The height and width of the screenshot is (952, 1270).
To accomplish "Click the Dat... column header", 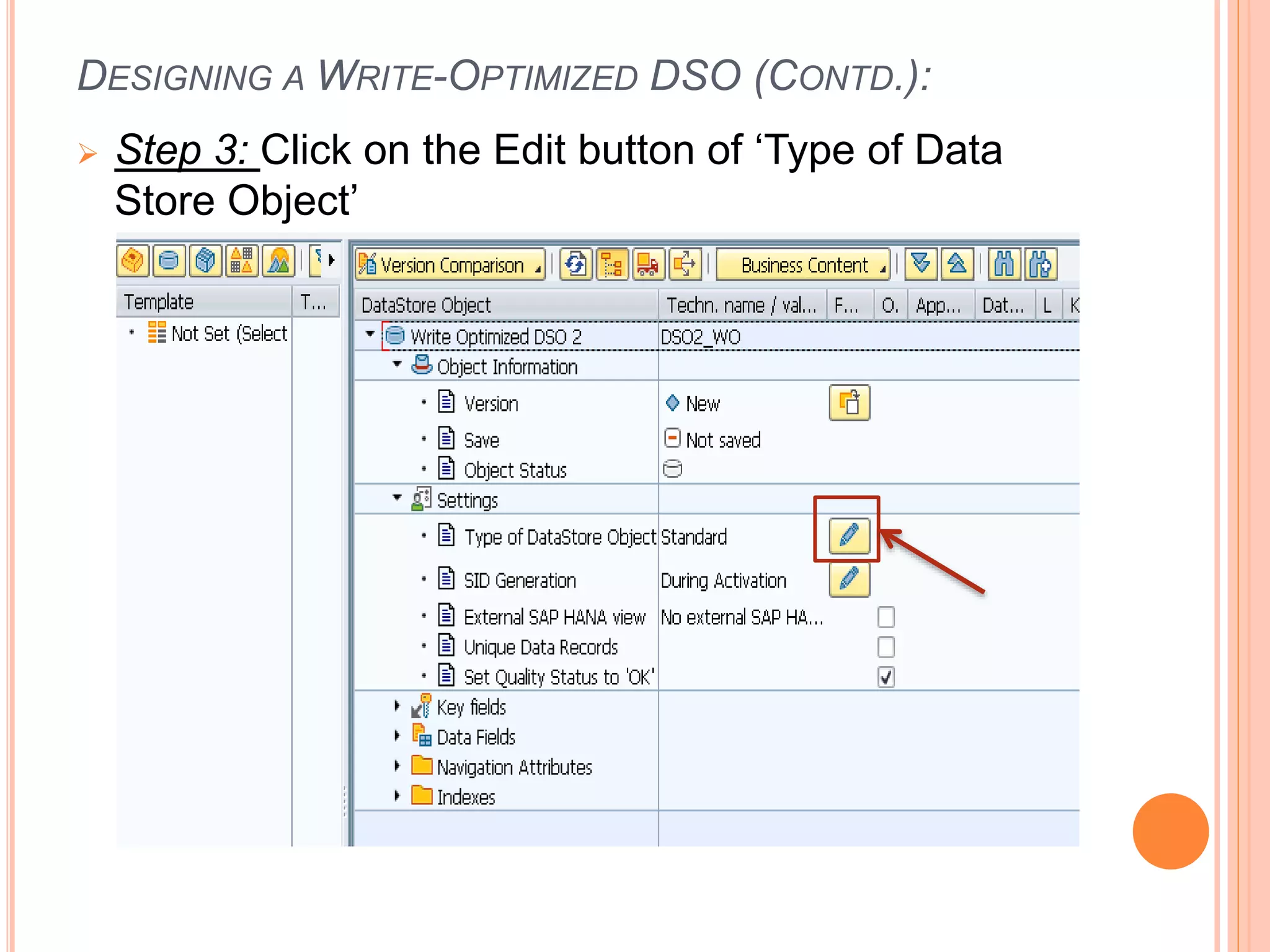I will point(1005,305).
